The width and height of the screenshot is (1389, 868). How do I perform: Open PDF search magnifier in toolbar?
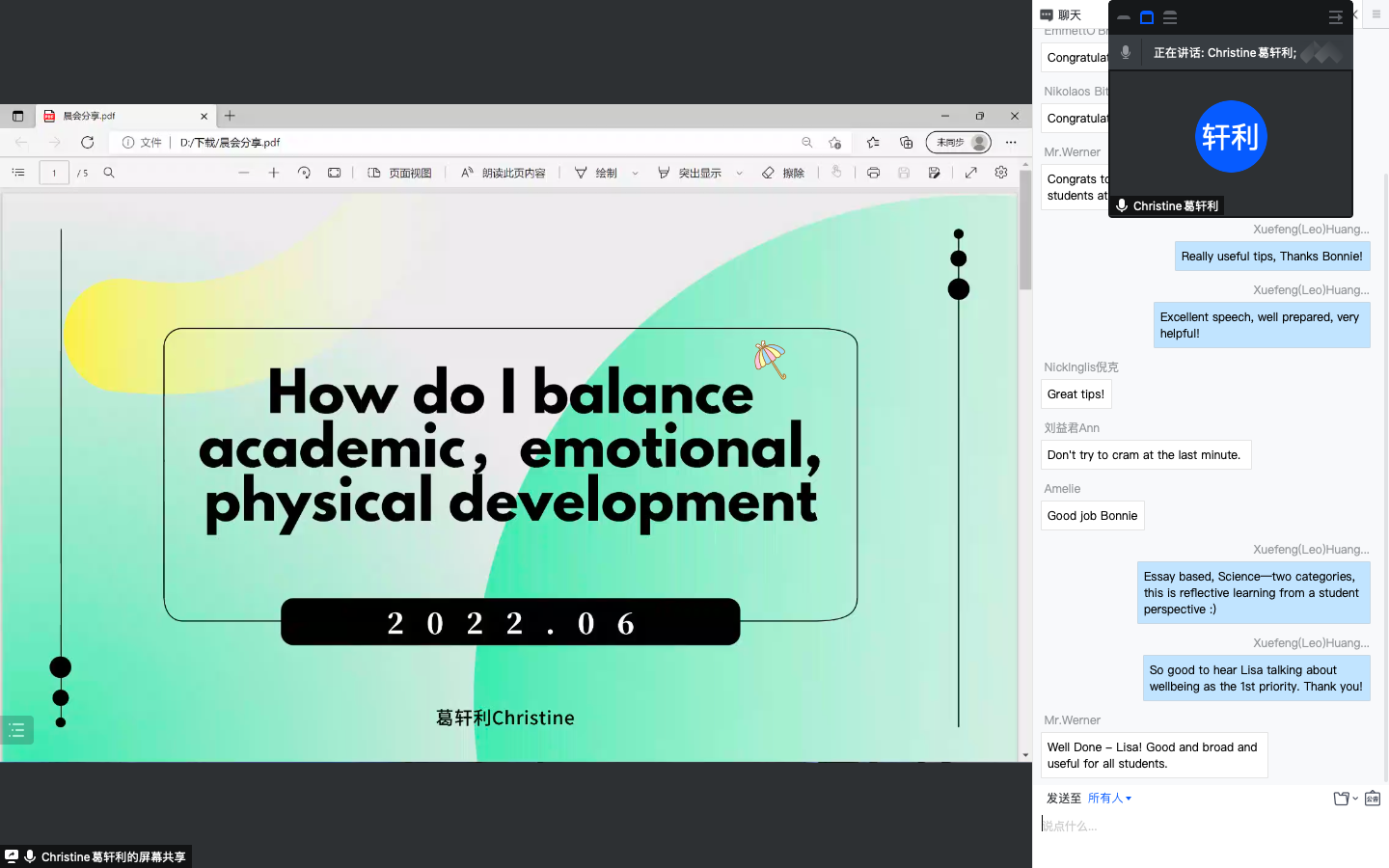(x=109, y=173)
